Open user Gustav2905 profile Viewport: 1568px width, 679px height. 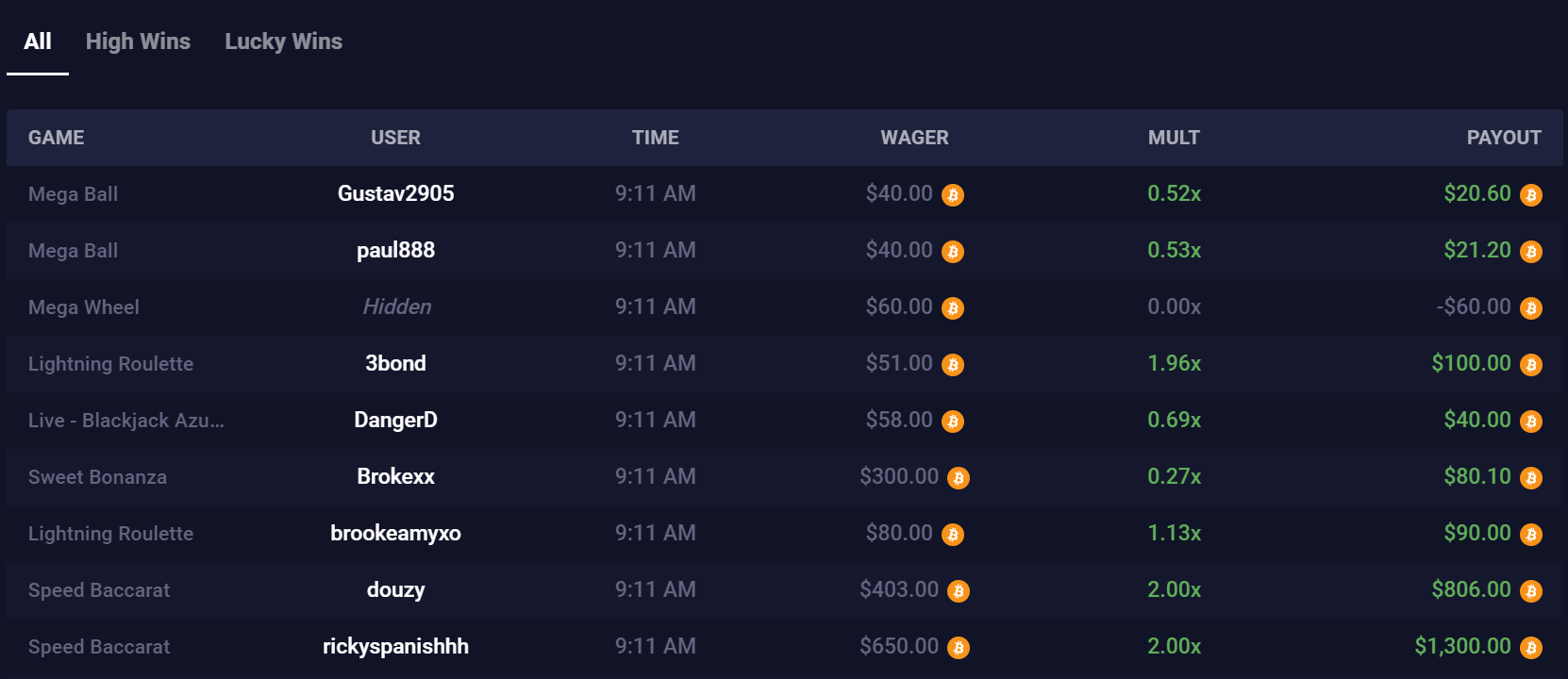click(395, 193)
